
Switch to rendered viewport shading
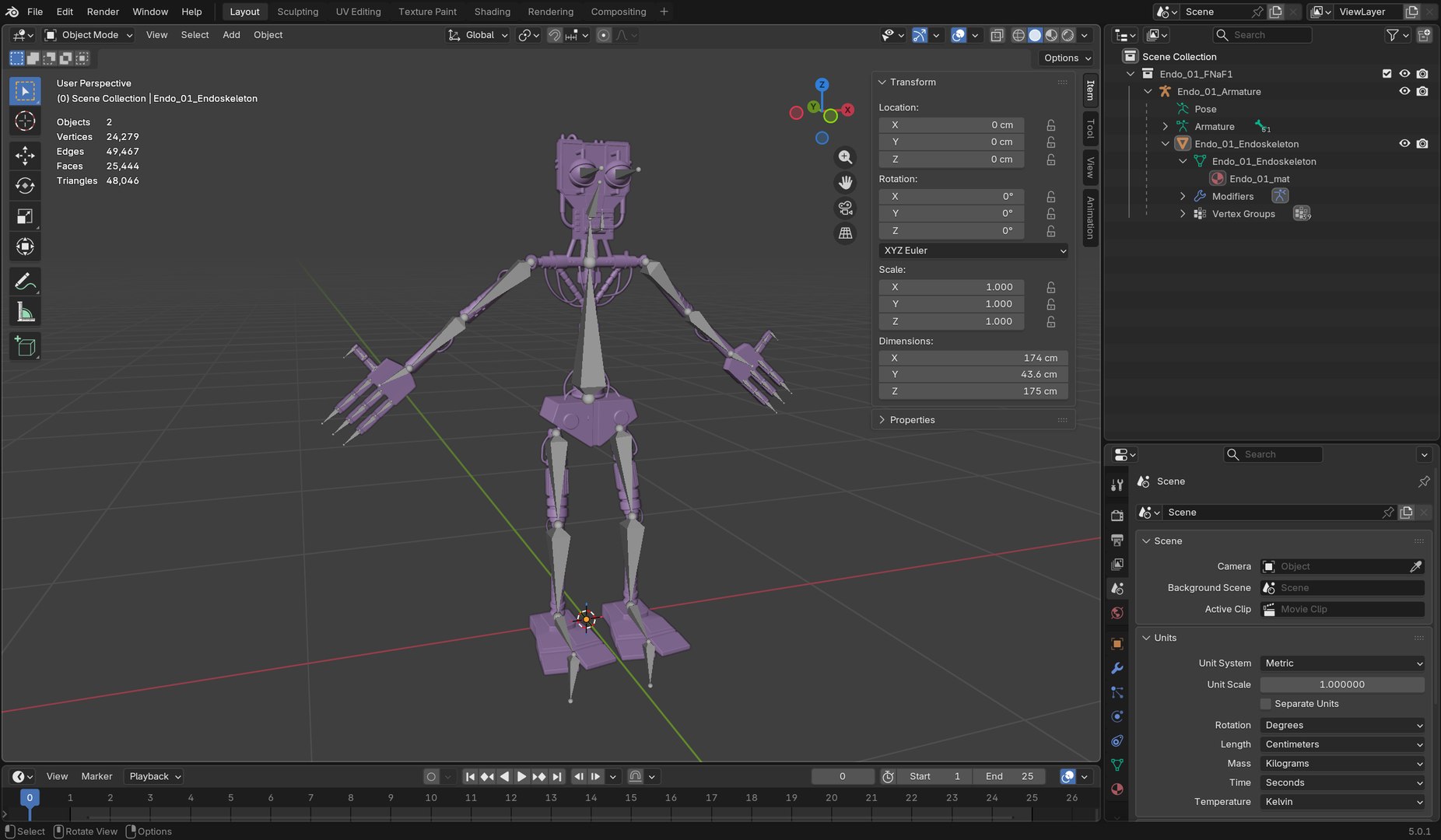(1068, 35)
